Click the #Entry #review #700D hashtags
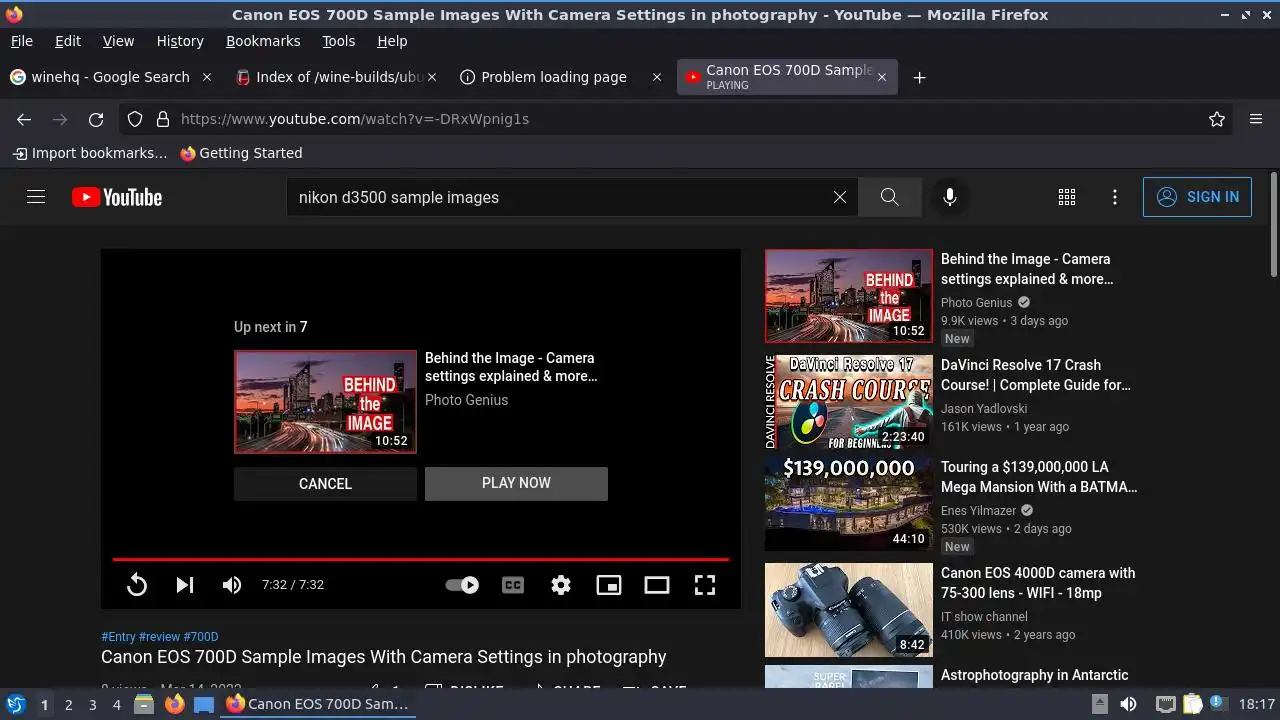 click(160, 636)
